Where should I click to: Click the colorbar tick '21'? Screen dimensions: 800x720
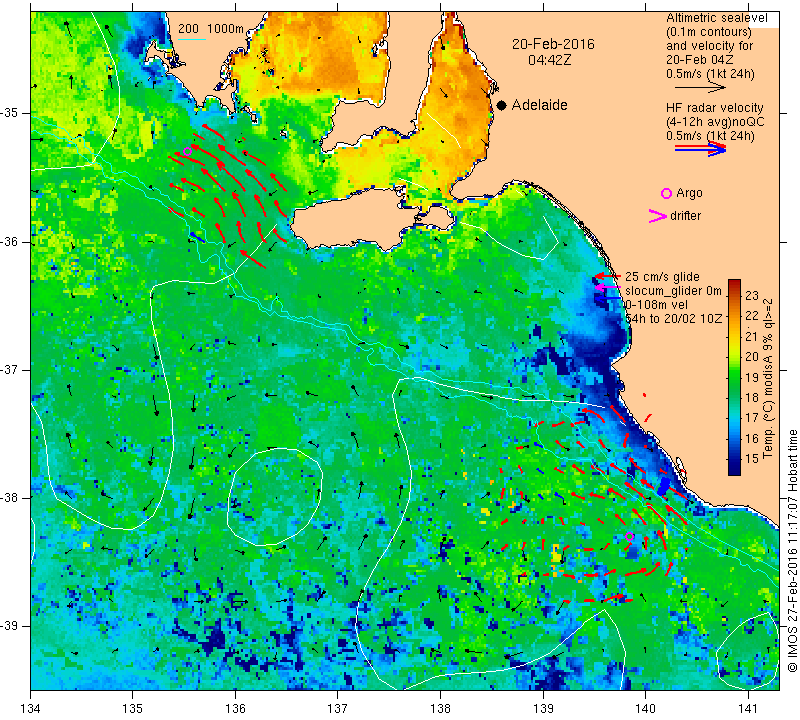pyautogui.click(x=752, y=336)
